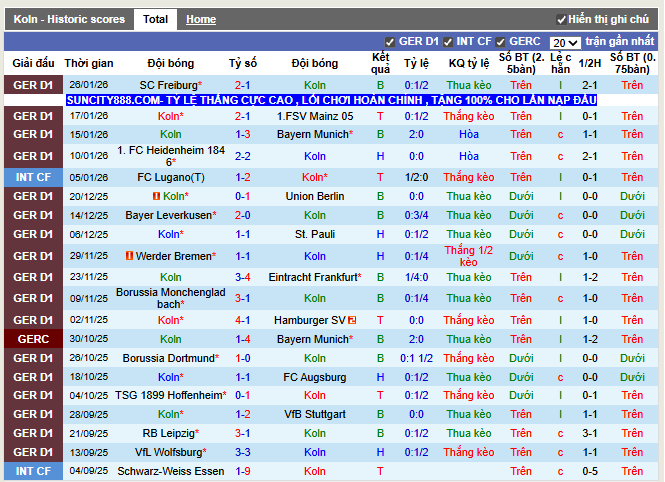Click the 0:3/4 handicap for Leverkusen match

416,215
